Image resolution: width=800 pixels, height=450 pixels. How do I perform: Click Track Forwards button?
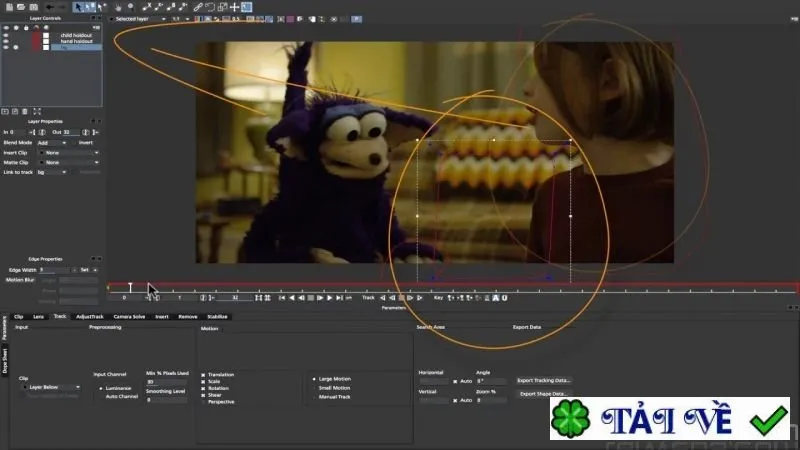click(419, 298)
